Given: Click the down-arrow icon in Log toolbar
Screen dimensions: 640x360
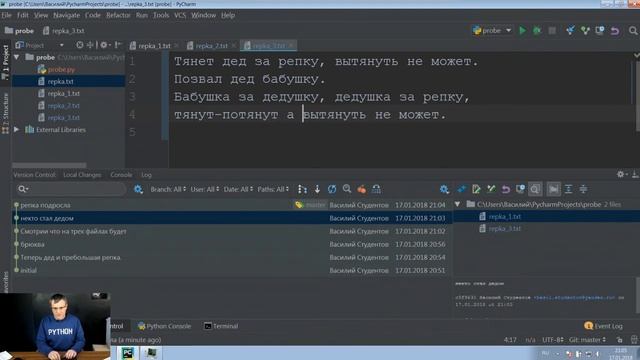Looking at the screenshot, I should [317, 189].
